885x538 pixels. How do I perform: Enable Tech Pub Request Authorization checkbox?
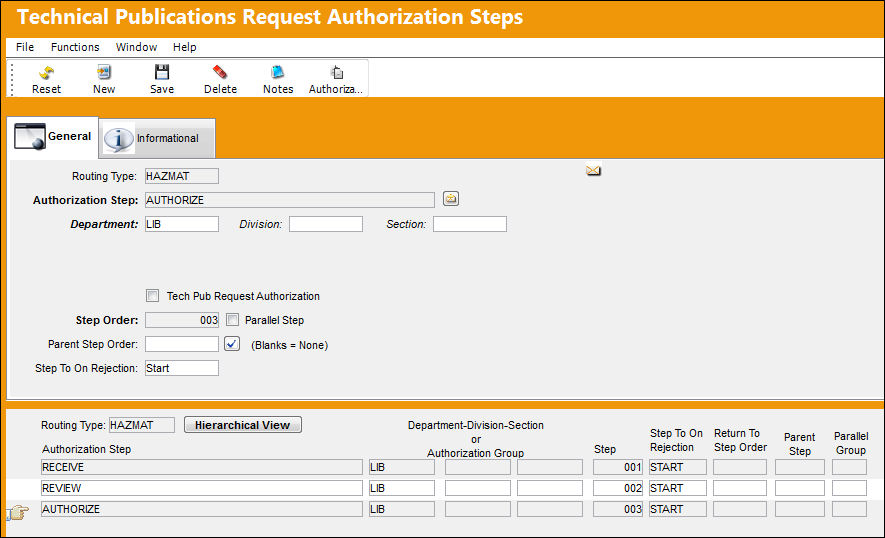tap(152, 296)
